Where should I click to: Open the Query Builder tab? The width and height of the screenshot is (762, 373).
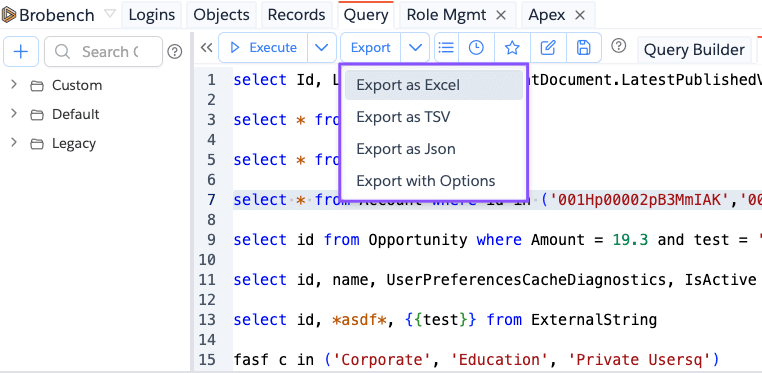[x=694, y=50]
